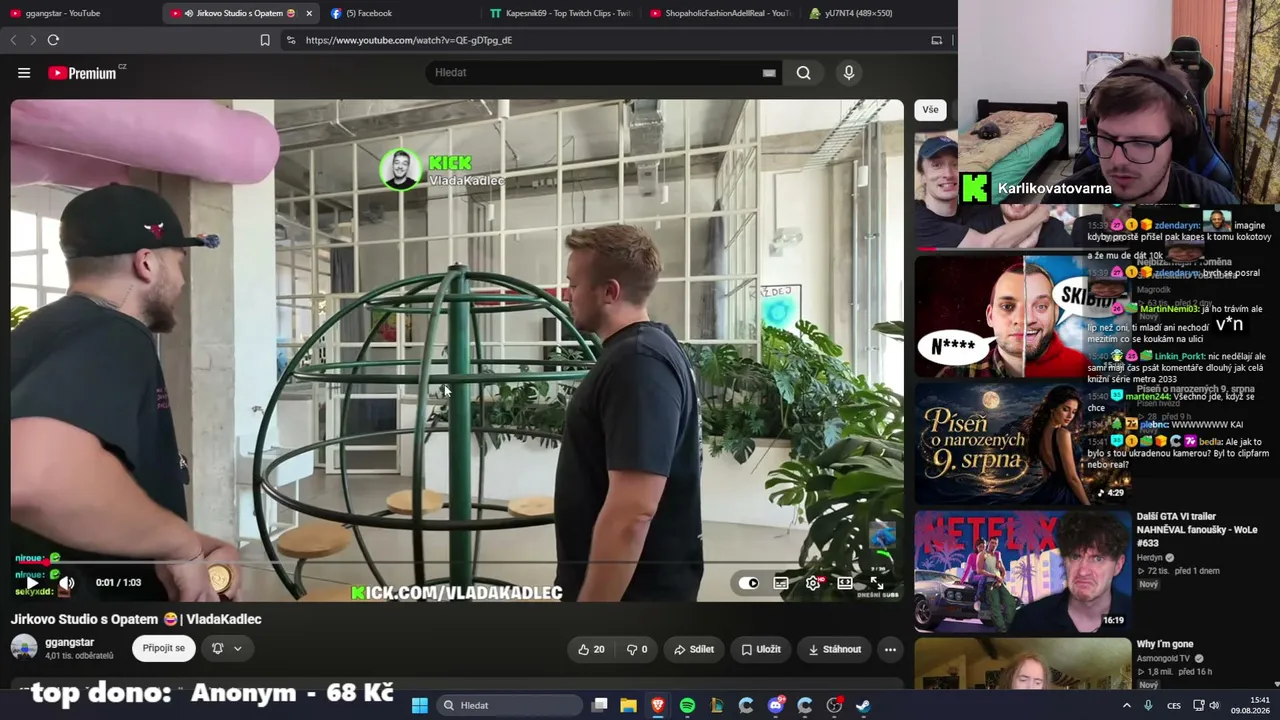
Task: Toggle the autoplay switch in the player
Action: pos(749,583)
